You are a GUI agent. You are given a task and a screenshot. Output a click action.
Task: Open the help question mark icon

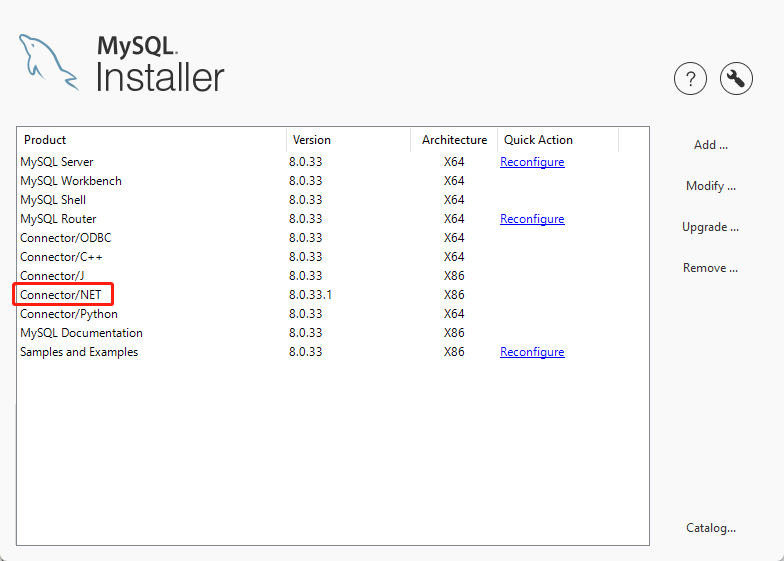click(690, 78)
